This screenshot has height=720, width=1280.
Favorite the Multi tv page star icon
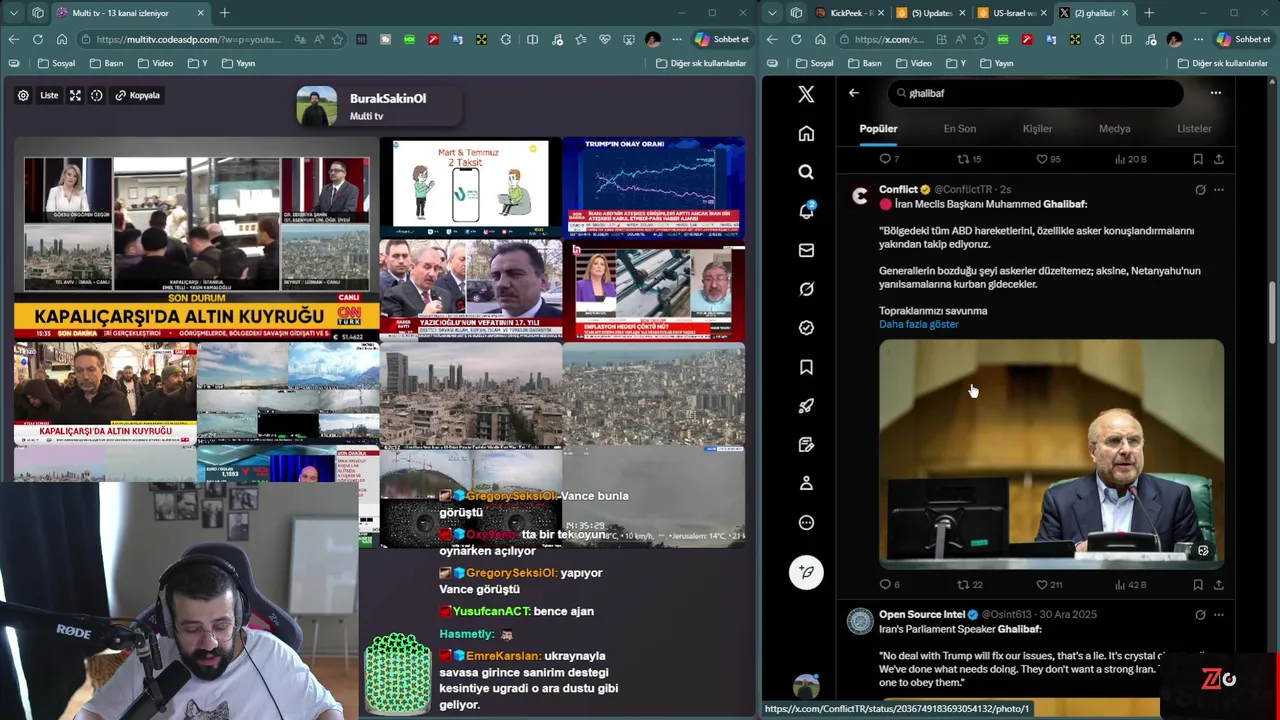(x=337, y=39)
